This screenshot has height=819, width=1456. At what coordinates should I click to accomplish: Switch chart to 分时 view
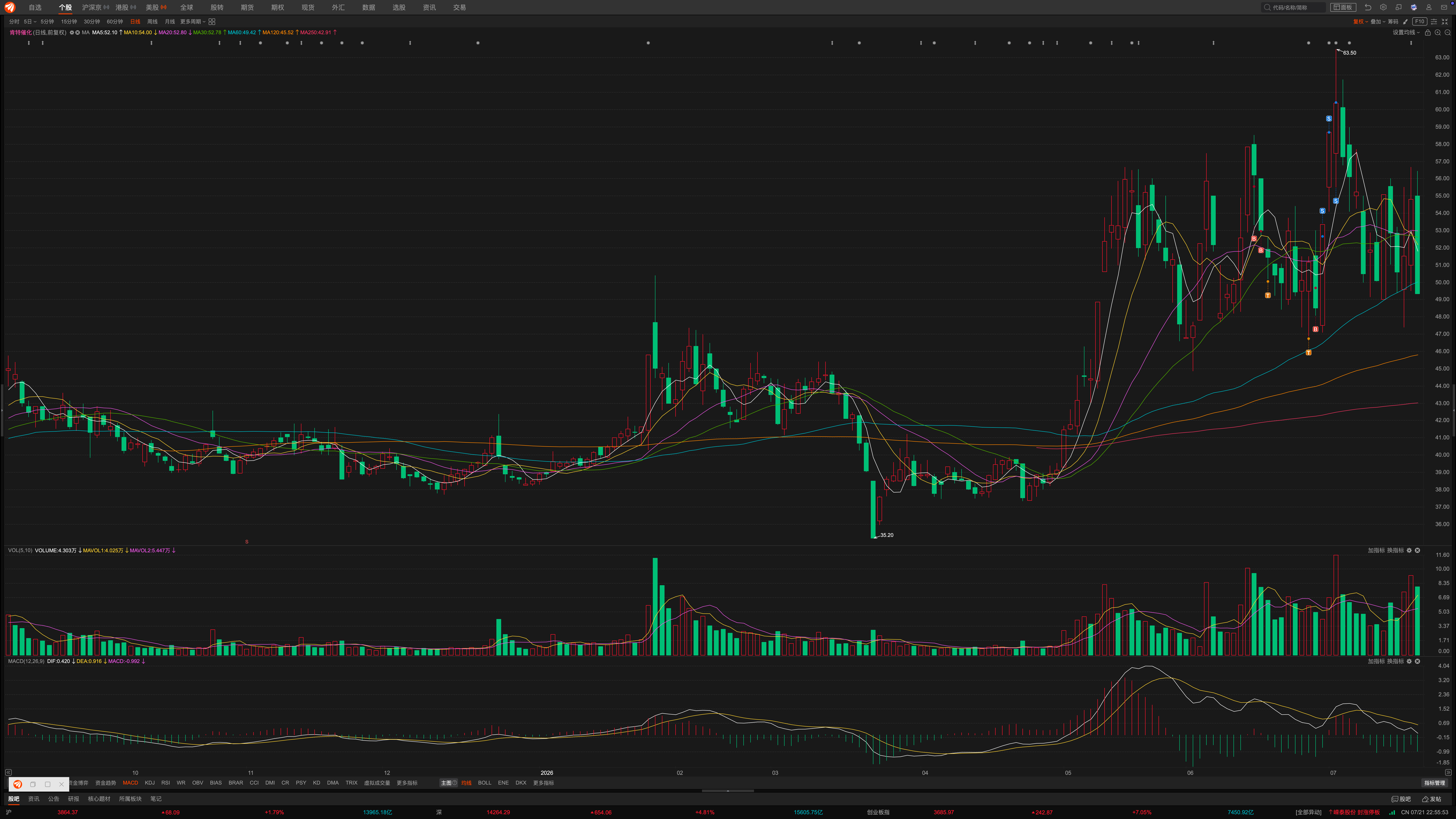tap(14, 21)
